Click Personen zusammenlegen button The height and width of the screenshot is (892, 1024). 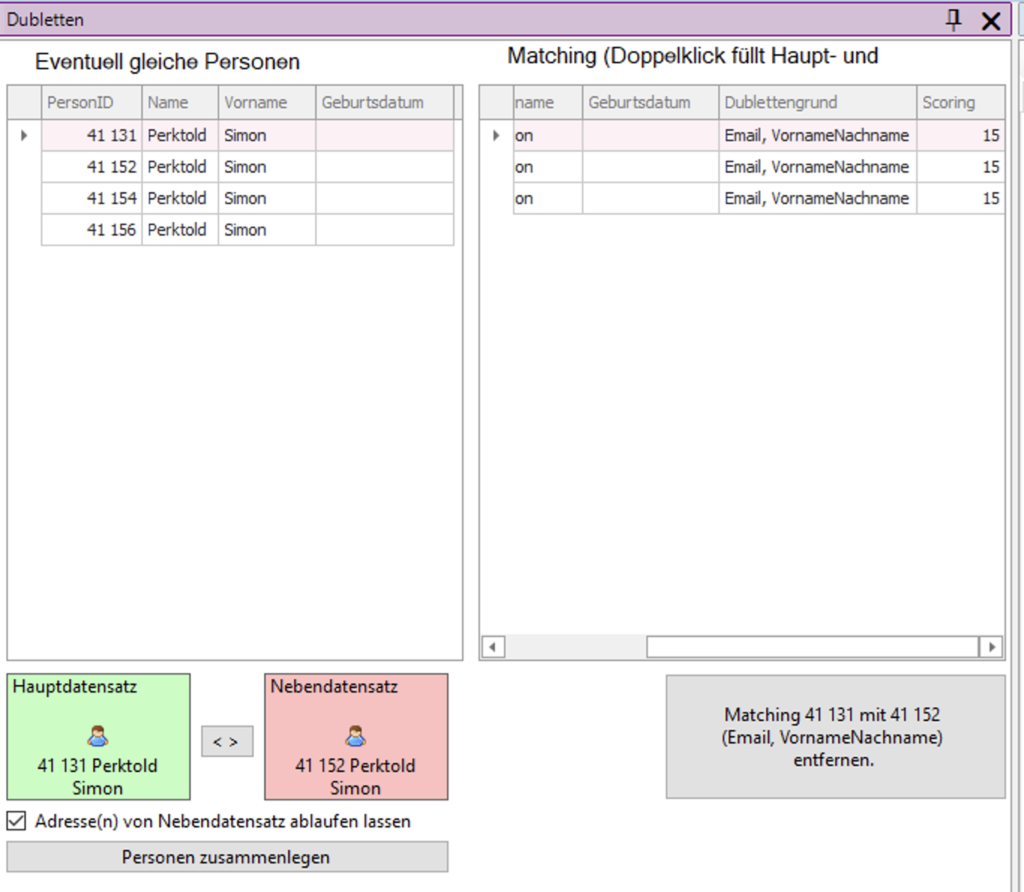point(227,857)
